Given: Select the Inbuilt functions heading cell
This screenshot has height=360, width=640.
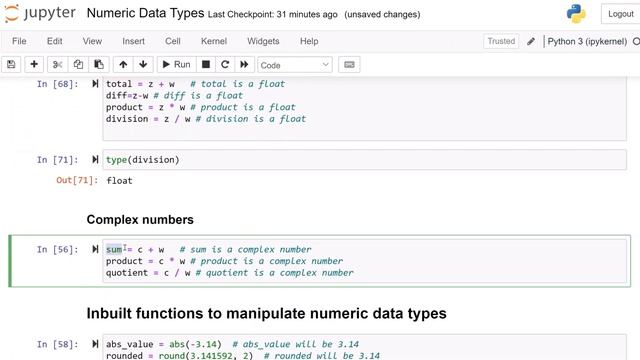Looking at the screenshot, I should tap(267, 313).
